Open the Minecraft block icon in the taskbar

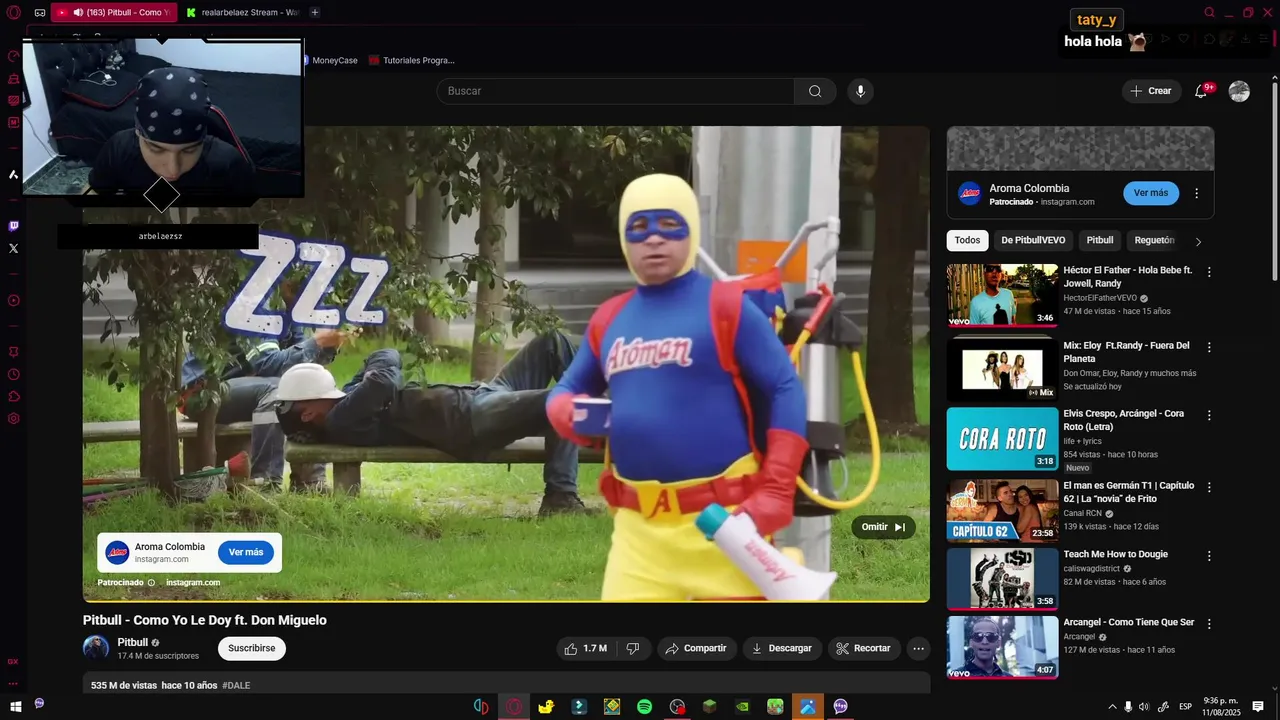[x=709, y=706]
